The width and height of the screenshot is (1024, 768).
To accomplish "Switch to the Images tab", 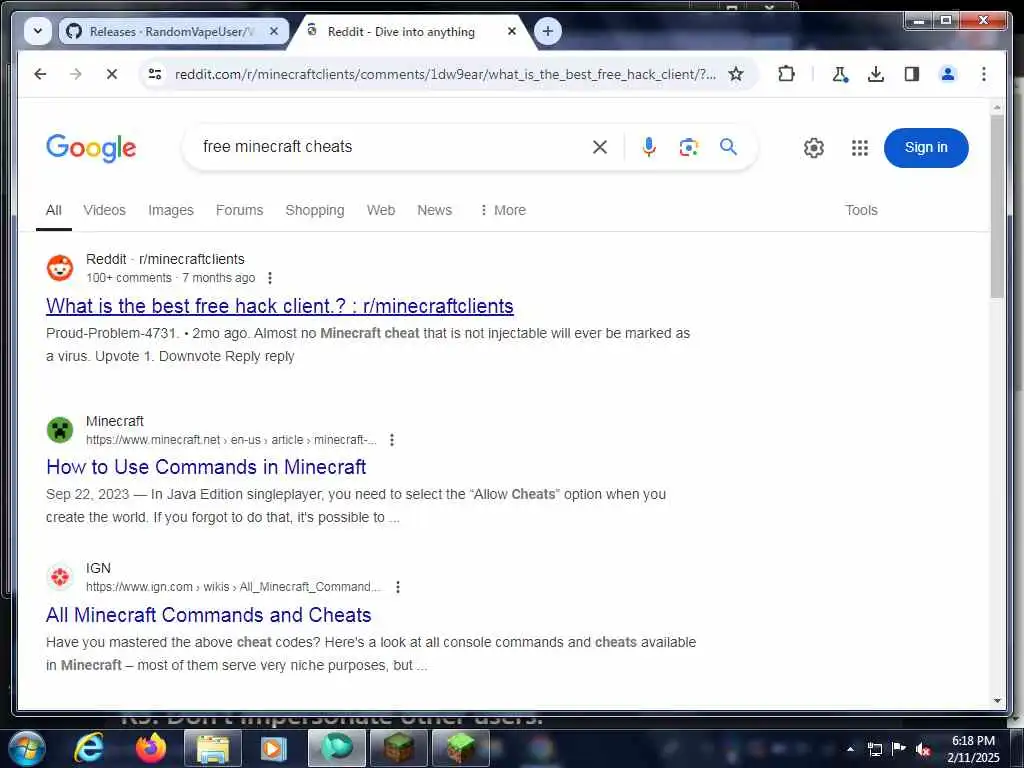I will (x=170, y=210).
